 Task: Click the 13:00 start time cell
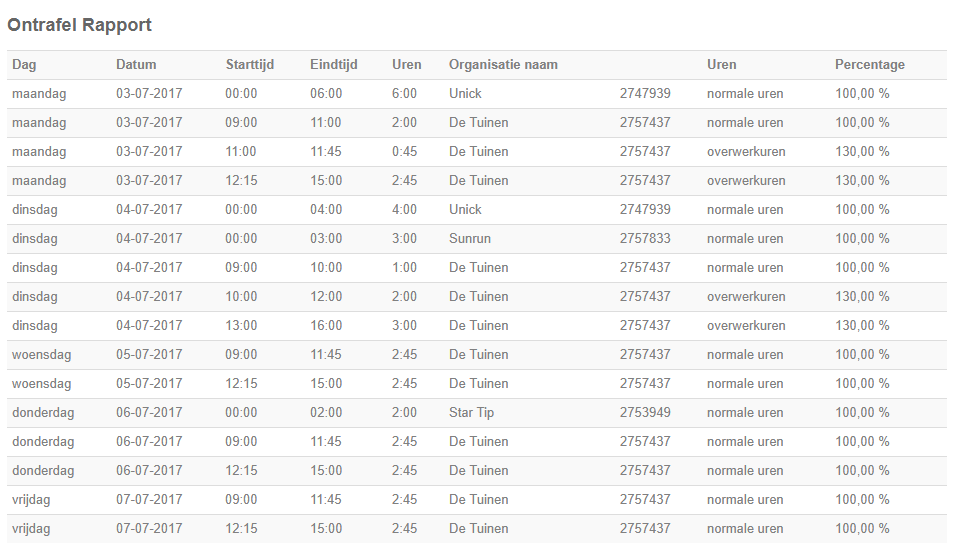point(241,326)
